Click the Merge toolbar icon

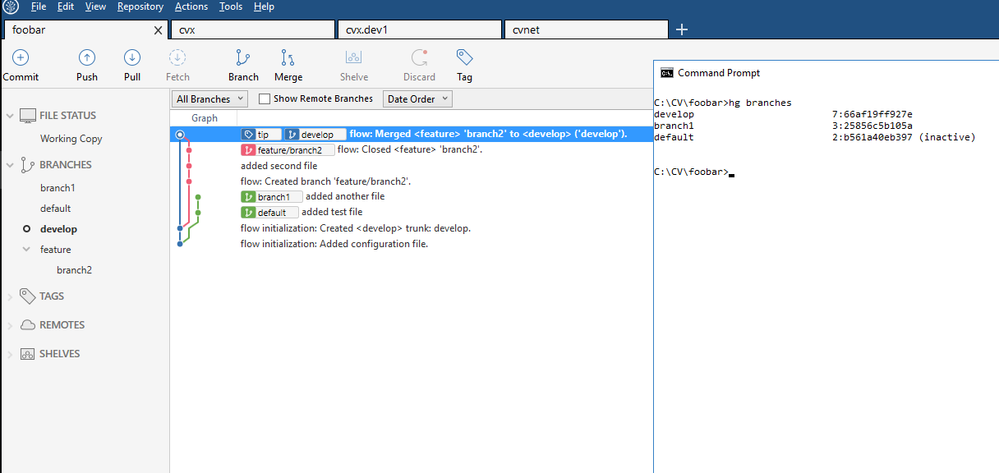[288, 58]
